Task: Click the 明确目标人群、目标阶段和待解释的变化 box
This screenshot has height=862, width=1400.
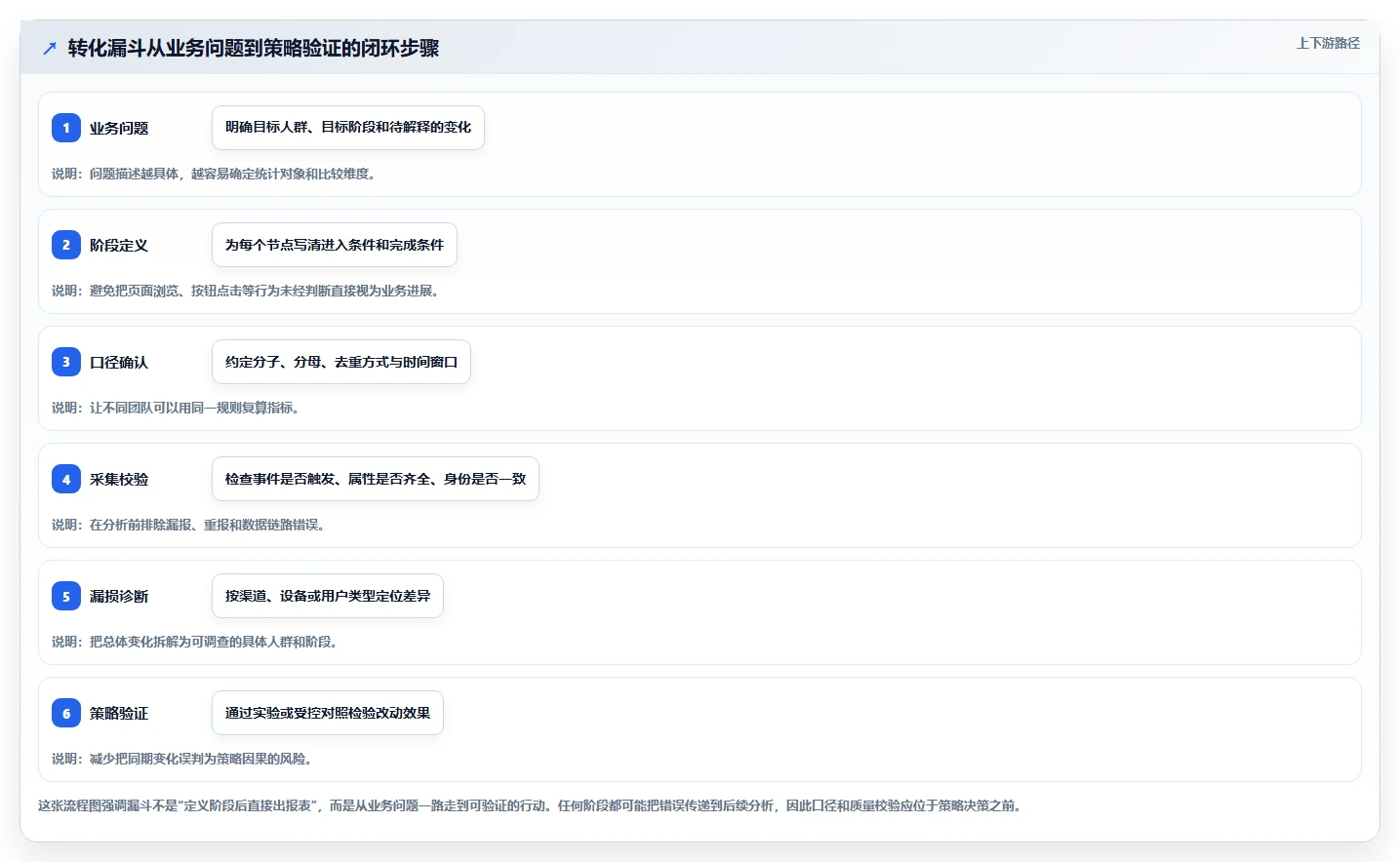Action: click(x=348, y=128)
